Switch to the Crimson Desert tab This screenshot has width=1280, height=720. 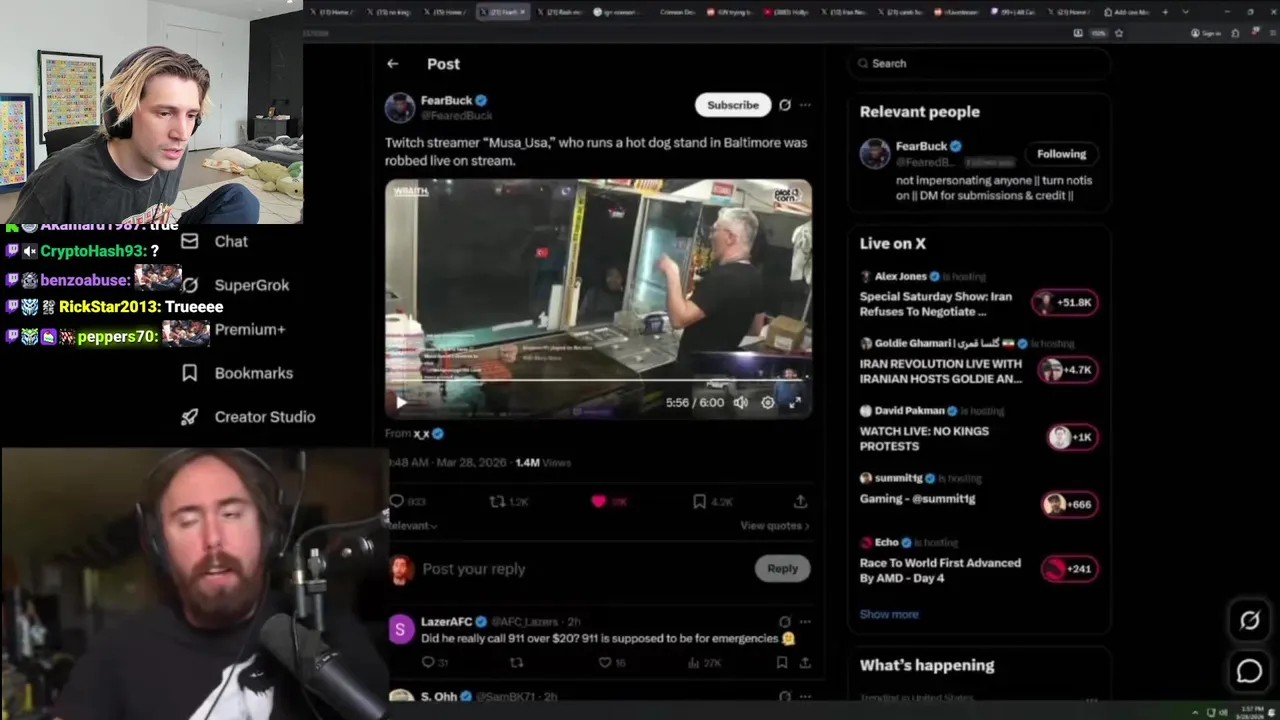point(678,12)
